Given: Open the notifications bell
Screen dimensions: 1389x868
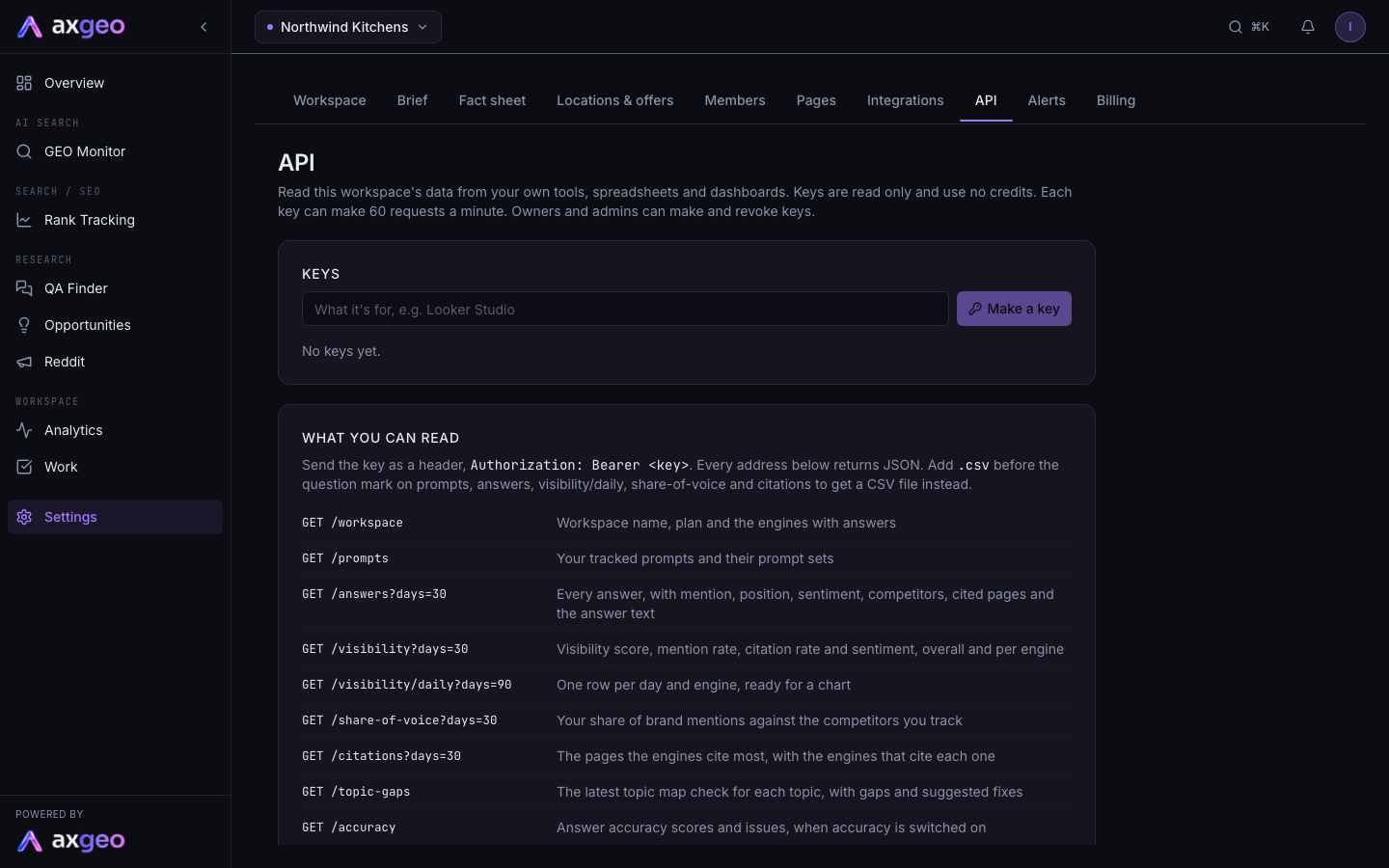Looking at the screenshot, I should 1308,27.
